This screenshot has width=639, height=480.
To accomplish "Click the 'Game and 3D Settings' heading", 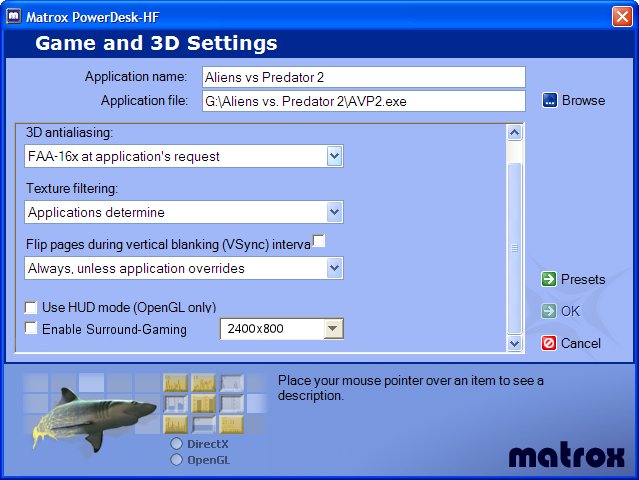I will click(156, 43).
